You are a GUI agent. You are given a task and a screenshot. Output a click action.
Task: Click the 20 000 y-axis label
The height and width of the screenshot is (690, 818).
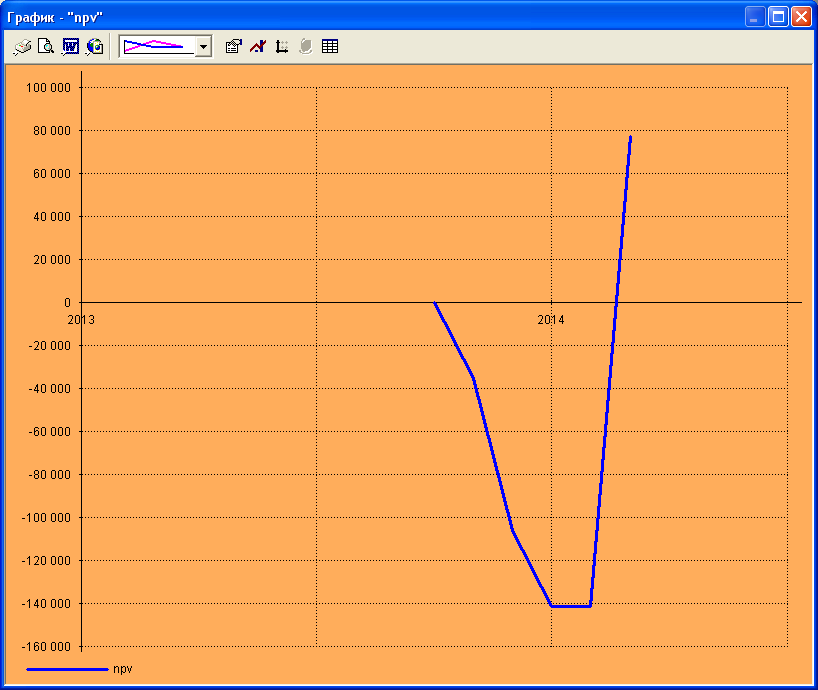pos(52,260)
